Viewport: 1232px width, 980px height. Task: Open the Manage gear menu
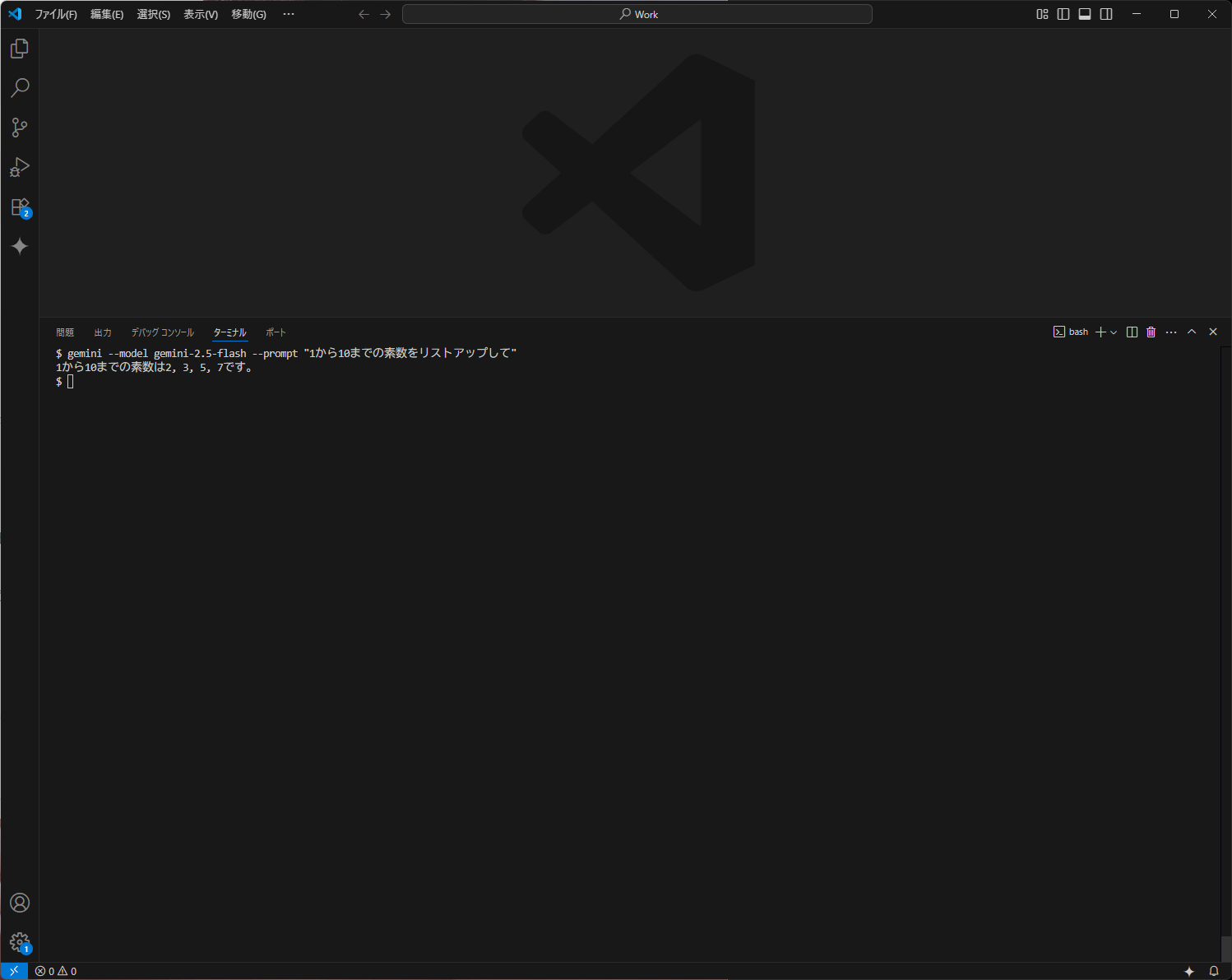coord(19,943)
